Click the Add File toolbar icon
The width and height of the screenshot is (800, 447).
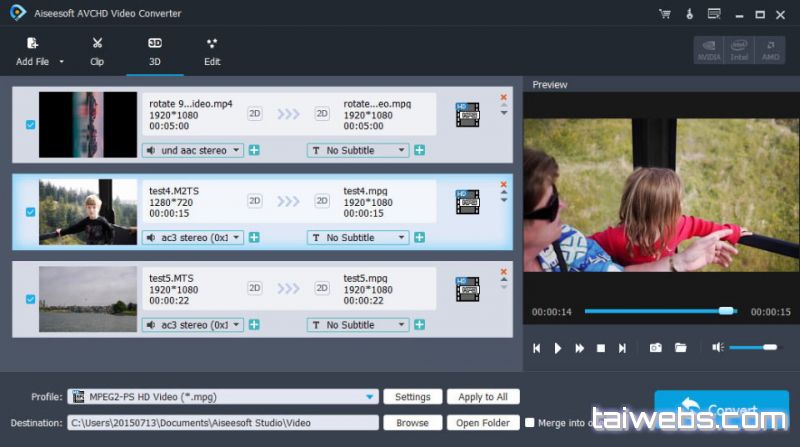pos(33,44)
